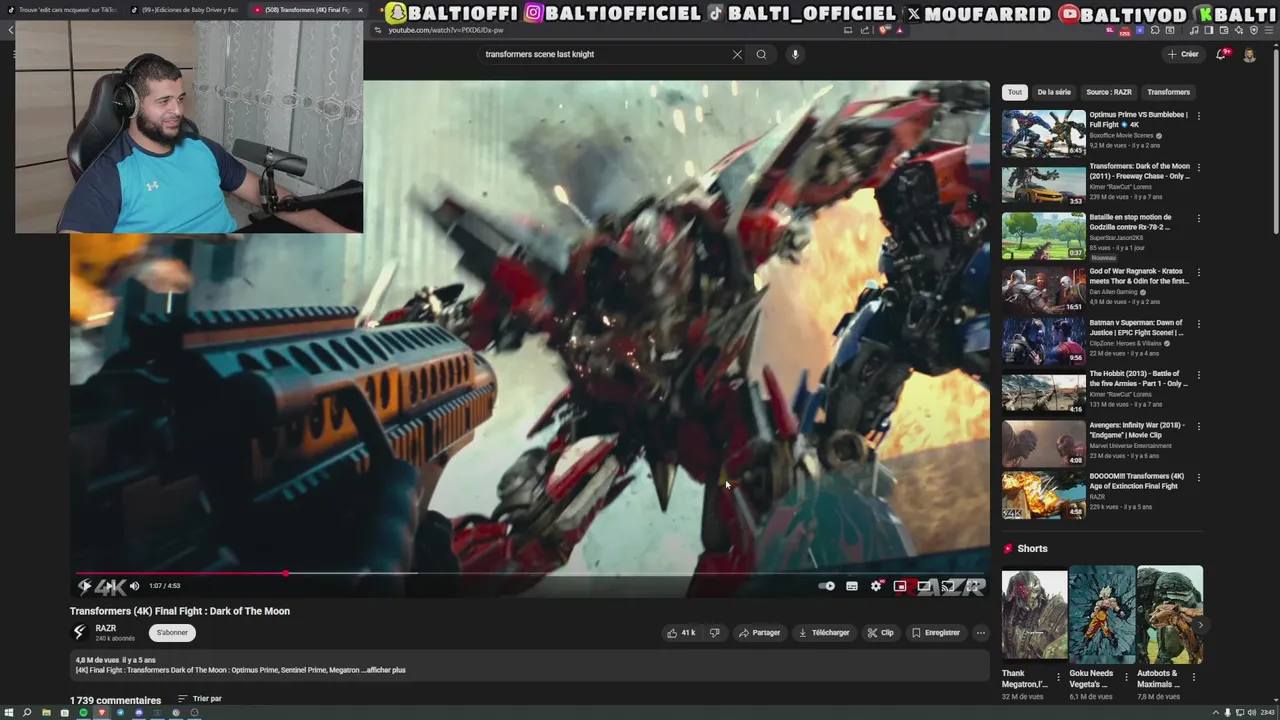
Task: Click the video progress bar
Action: tap(530, 573)
